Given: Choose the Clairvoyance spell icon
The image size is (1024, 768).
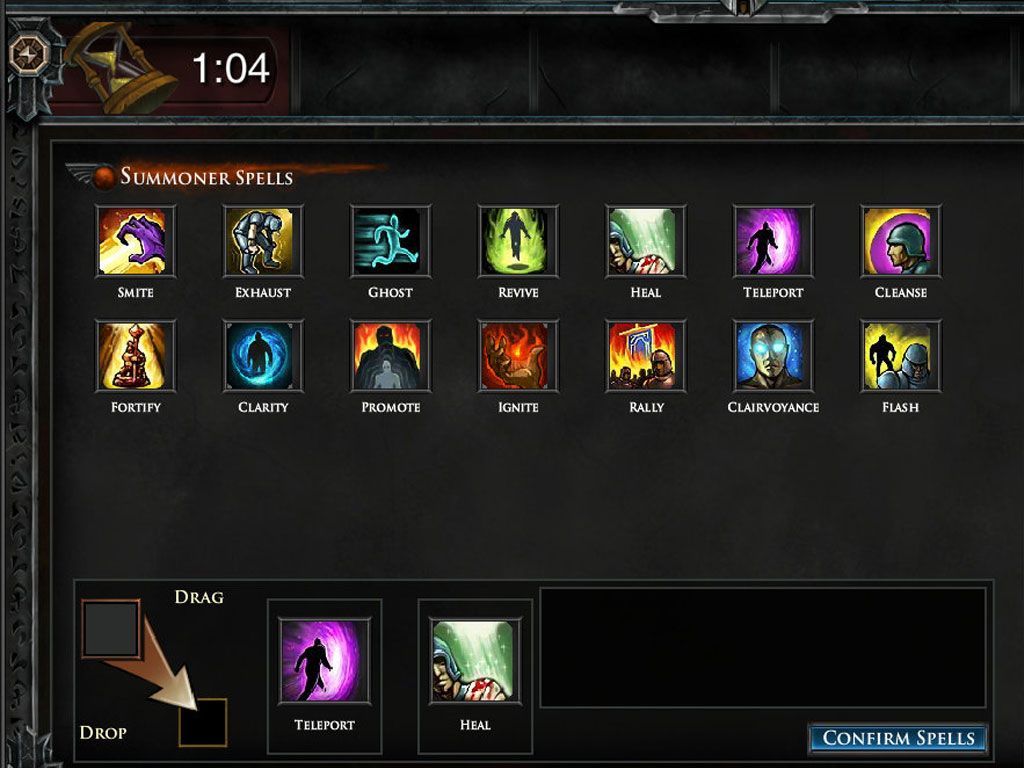Looking at the screenshot, I should click(x=773, y=356).
